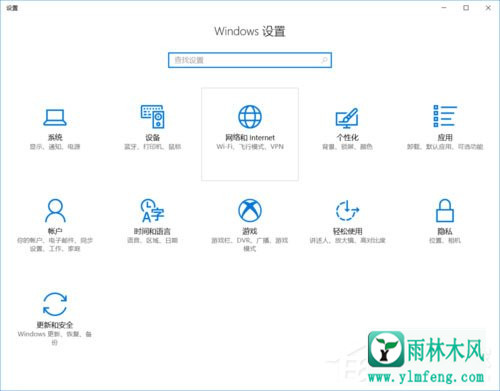Open the Gaming Xbox icon
500x391 pixels.
coord(250,210)
